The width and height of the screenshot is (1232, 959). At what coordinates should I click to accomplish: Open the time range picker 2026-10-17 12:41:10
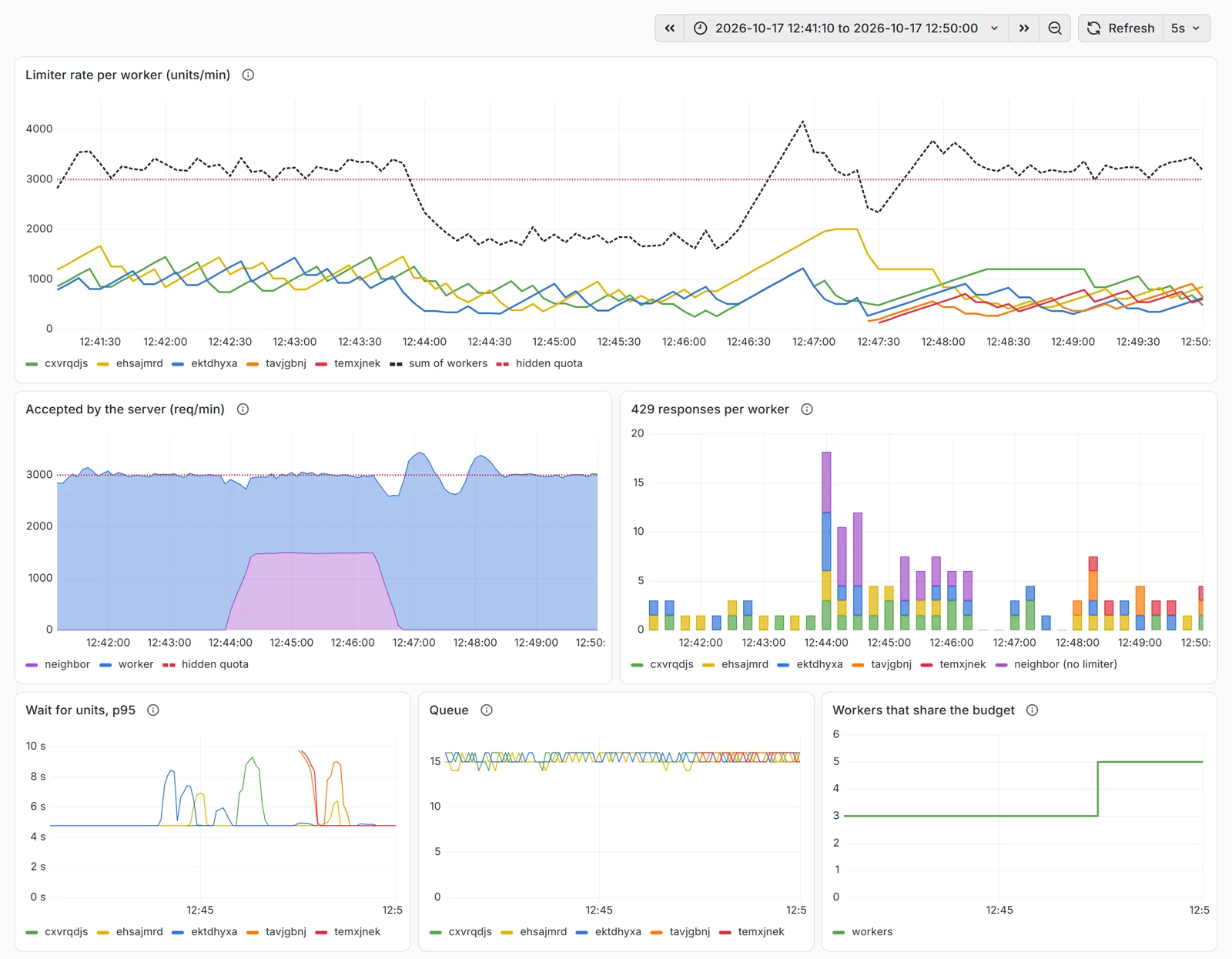point(846,28)
